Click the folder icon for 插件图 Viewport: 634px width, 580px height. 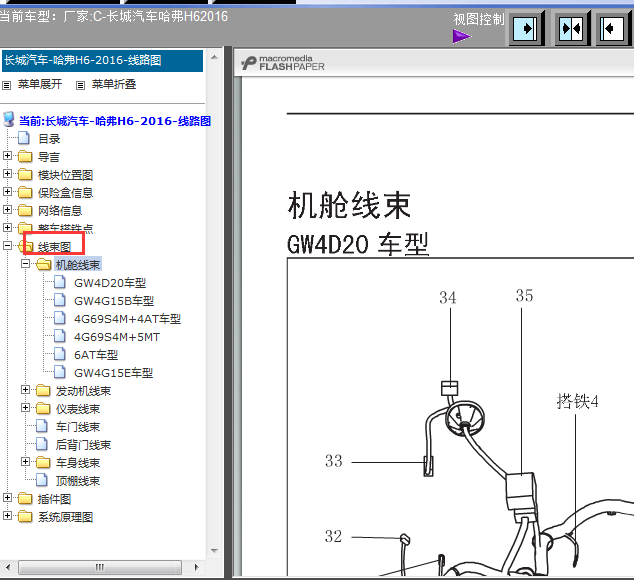pos(25,499)
